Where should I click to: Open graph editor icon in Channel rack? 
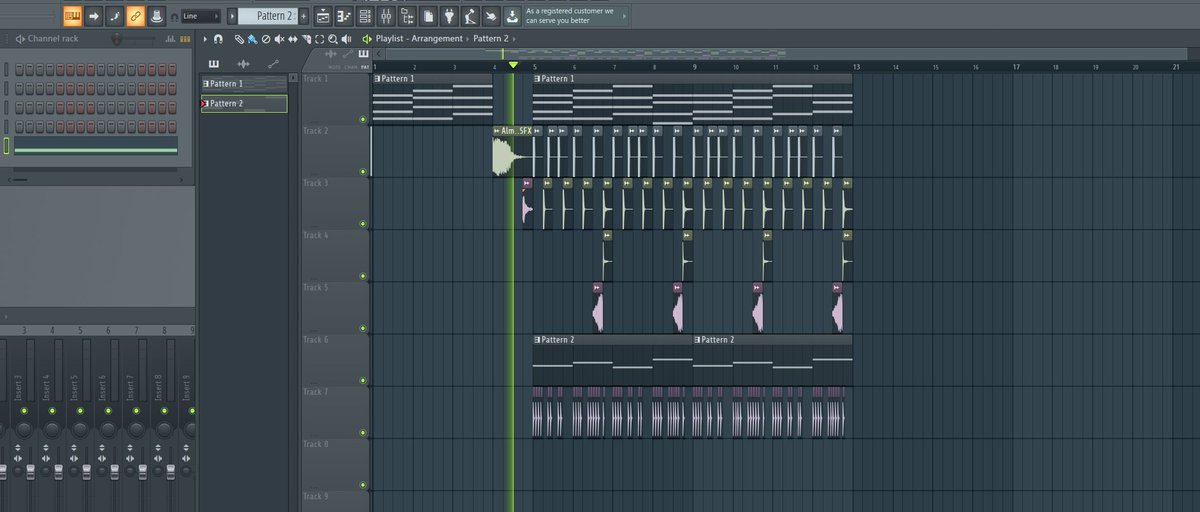[x=170, y=39]
